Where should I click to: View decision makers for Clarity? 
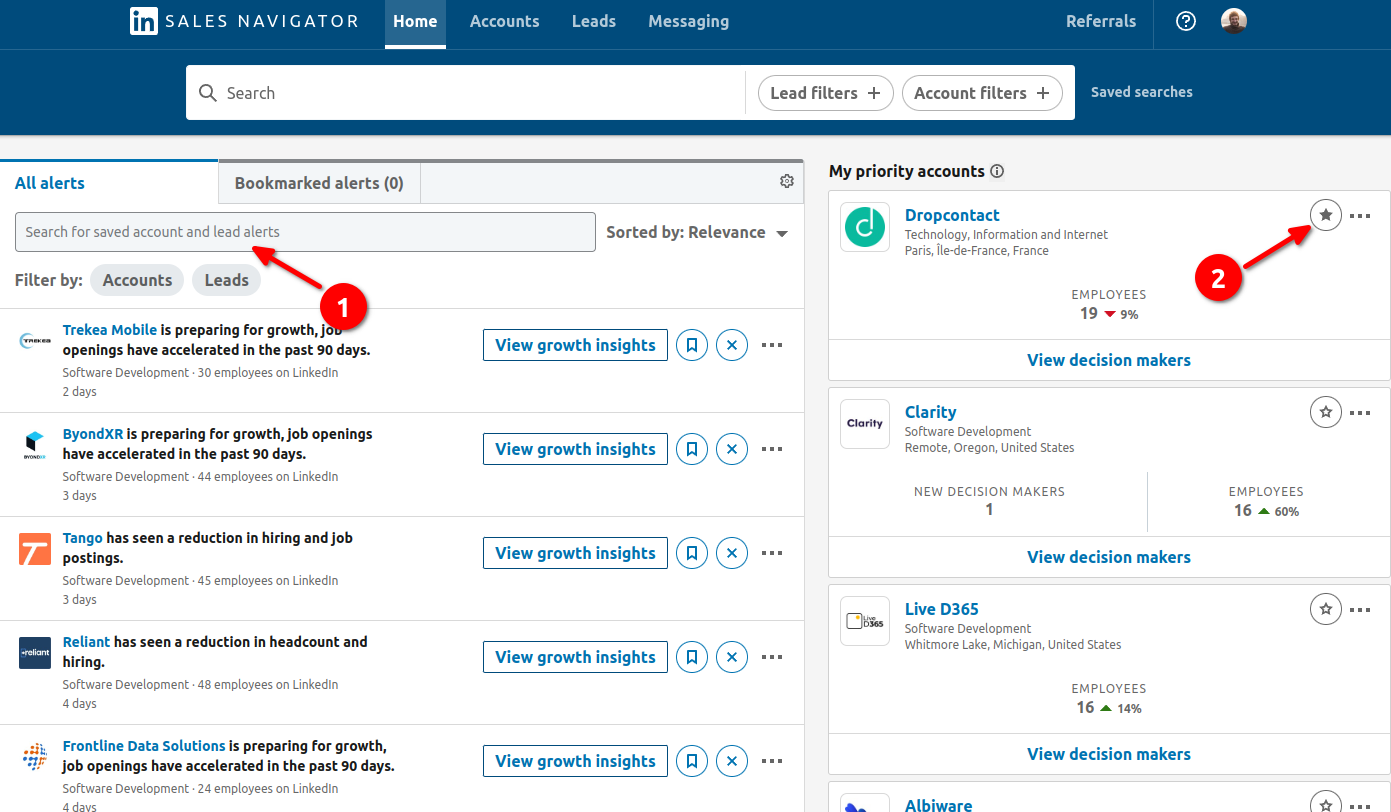[x=1109, y=557]
